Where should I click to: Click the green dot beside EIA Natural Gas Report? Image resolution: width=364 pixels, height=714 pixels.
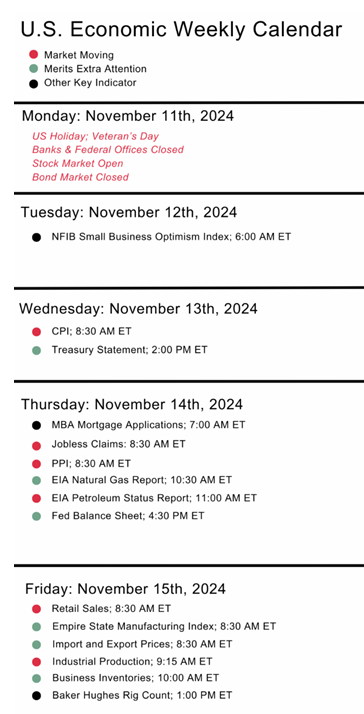point(36,480)
